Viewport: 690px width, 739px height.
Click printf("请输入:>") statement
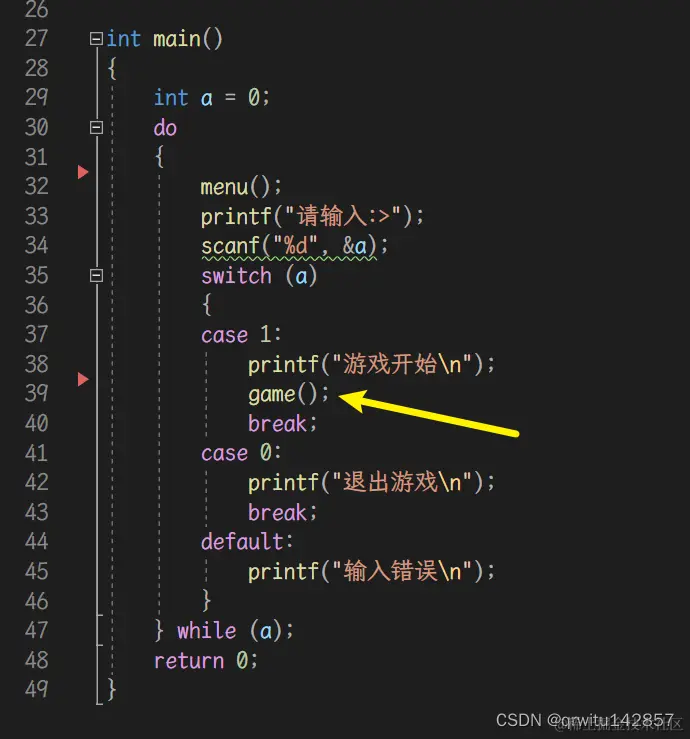coord(312,216)
